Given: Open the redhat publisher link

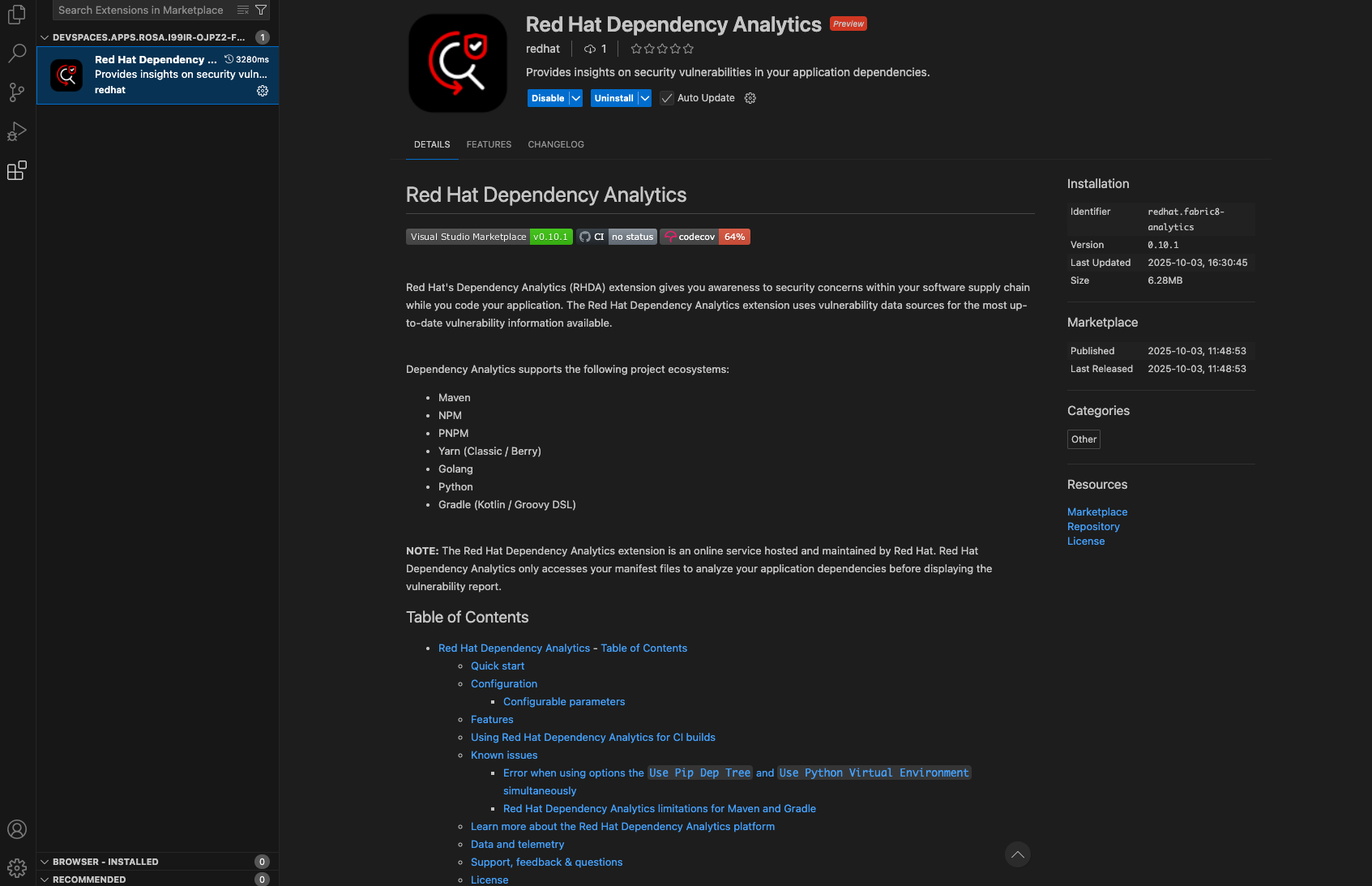Looking at the screenshot, I should click(x=543, y=49).
